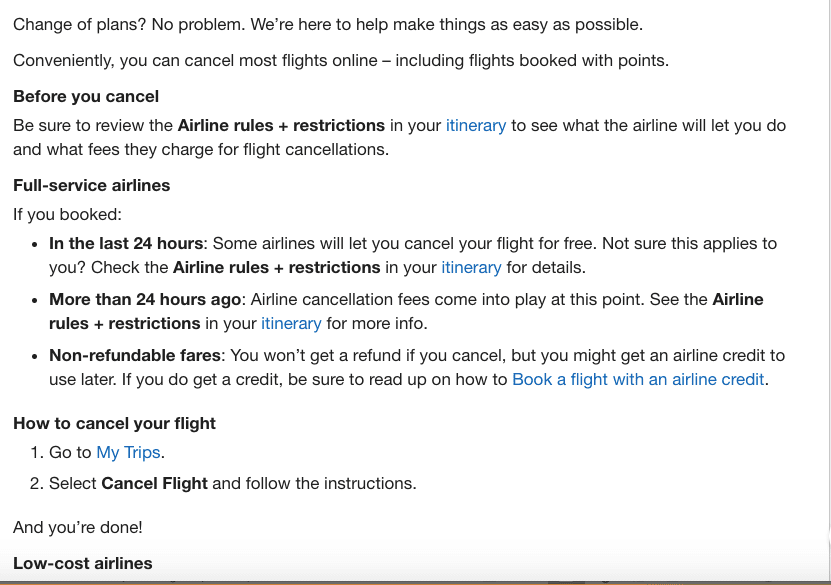Viewport: 831px width, 585px height.
Task: Click the Change of plans? No problem sentence
Action: tap(328, 24)
